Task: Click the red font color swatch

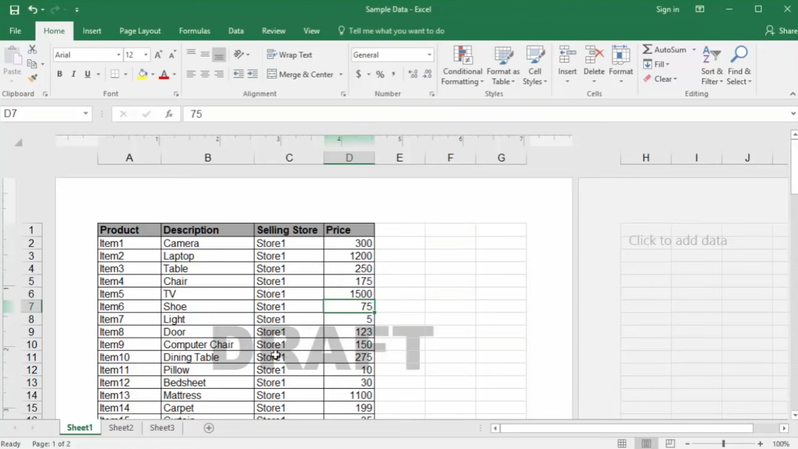Action: pyautogui.click(x=164, y=74)
